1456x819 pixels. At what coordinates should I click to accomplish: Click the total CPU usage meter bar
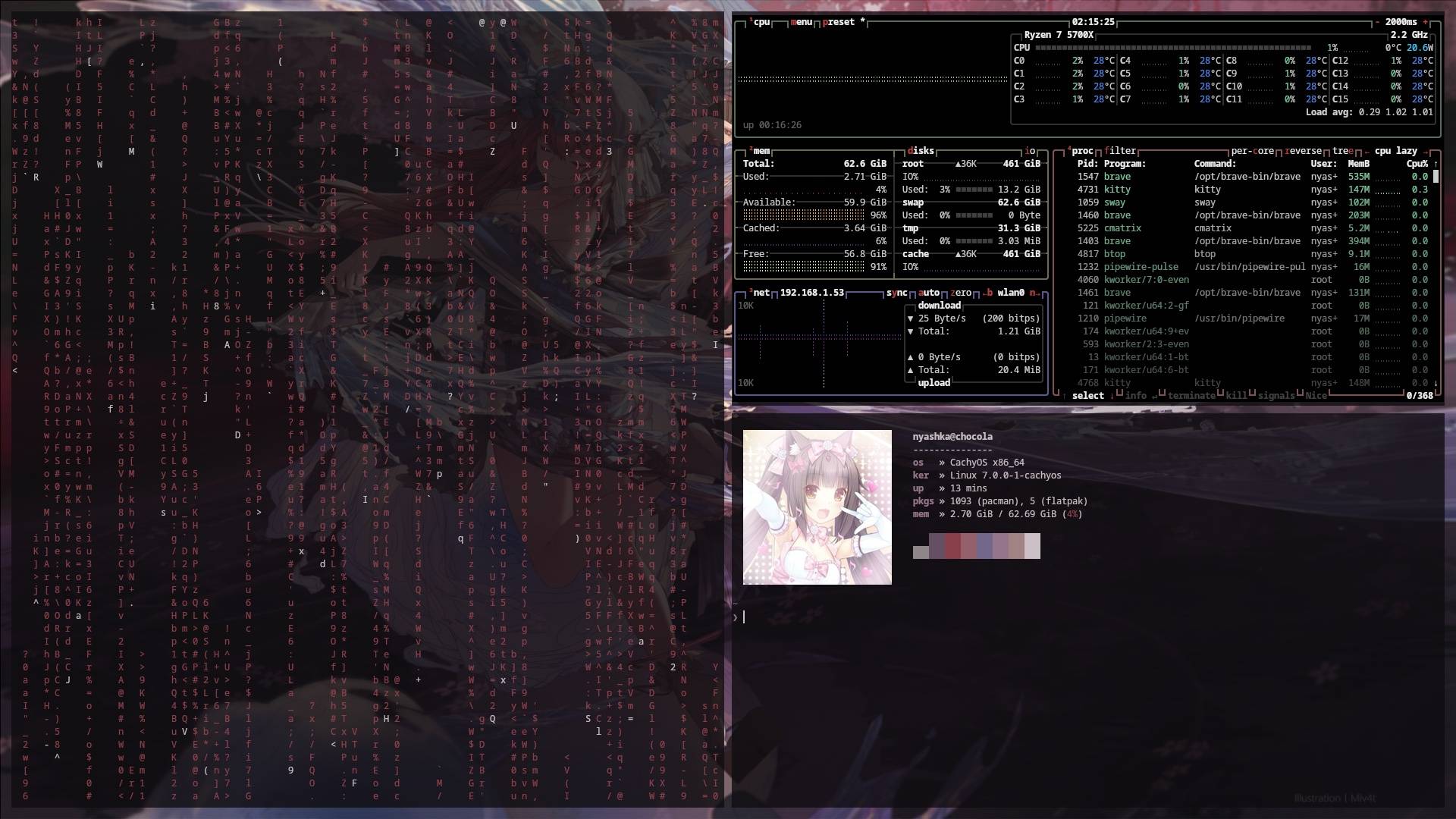(x=1173, y=48)
